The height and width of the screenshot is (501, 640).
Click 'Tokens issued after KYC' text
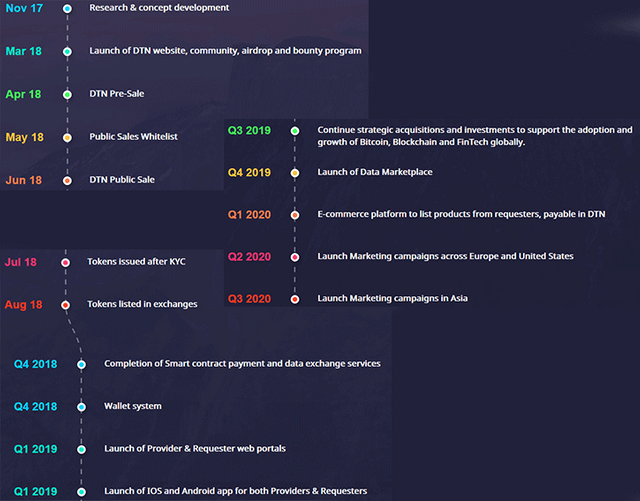(x=136, y=262)
